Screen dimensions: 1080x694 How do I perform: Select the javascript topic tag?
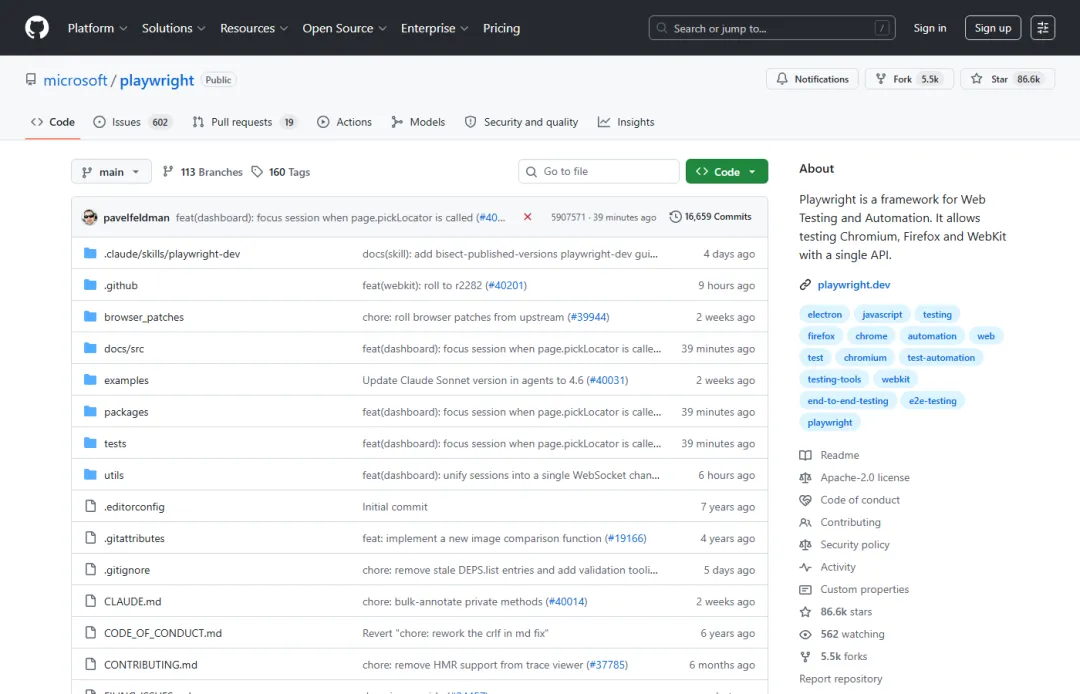(882, 315)
